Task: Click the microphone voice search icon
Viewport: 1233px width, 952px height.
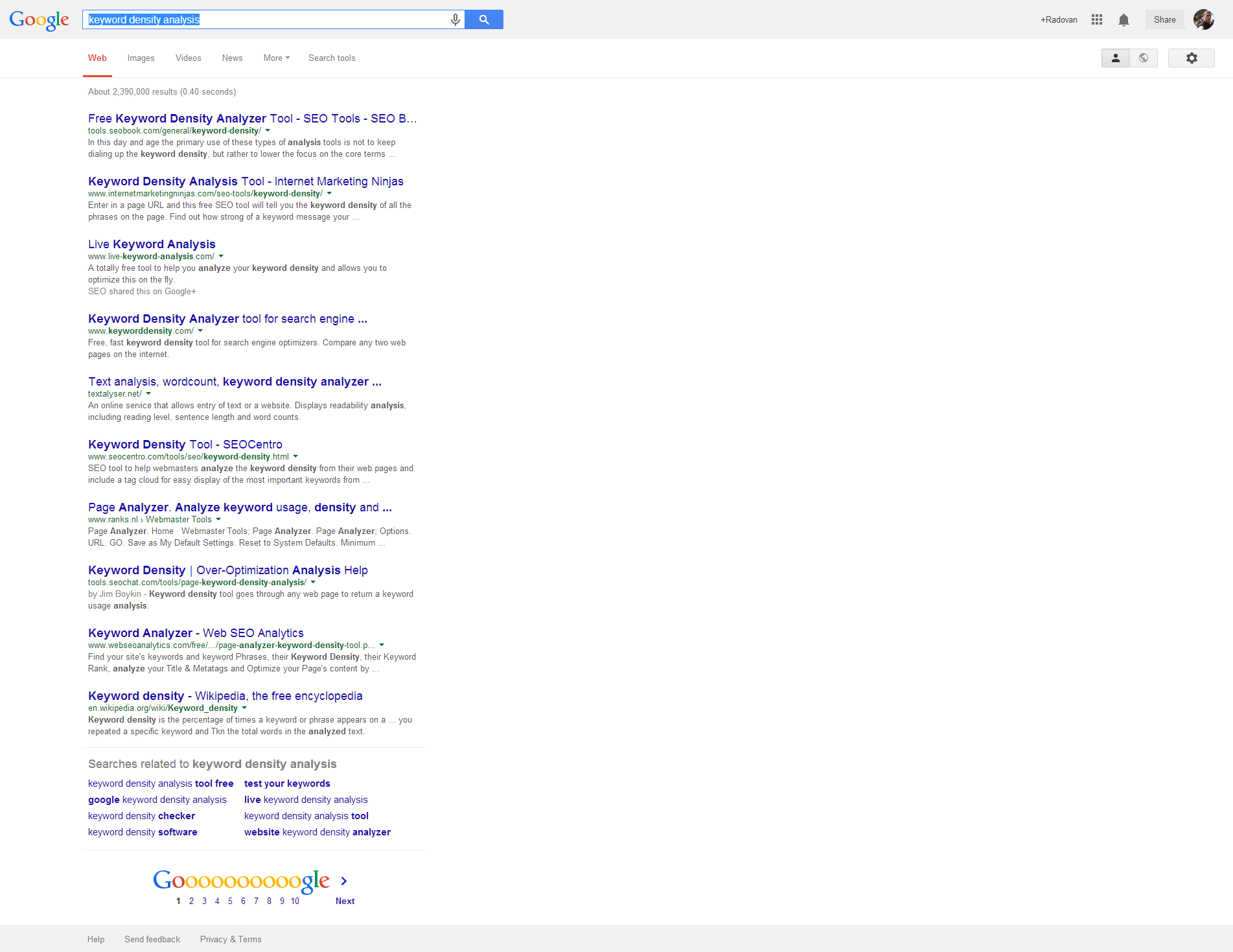Action: click(x=455, y=20)
